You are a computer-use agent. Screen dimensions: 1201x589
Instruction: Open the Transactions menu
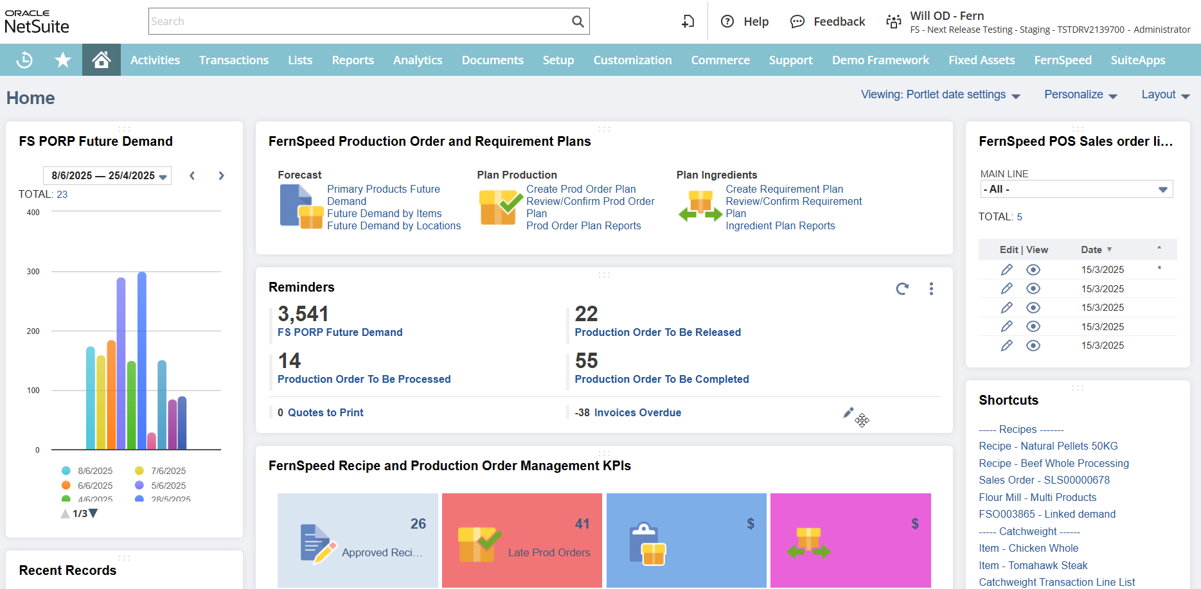(234, 60)
